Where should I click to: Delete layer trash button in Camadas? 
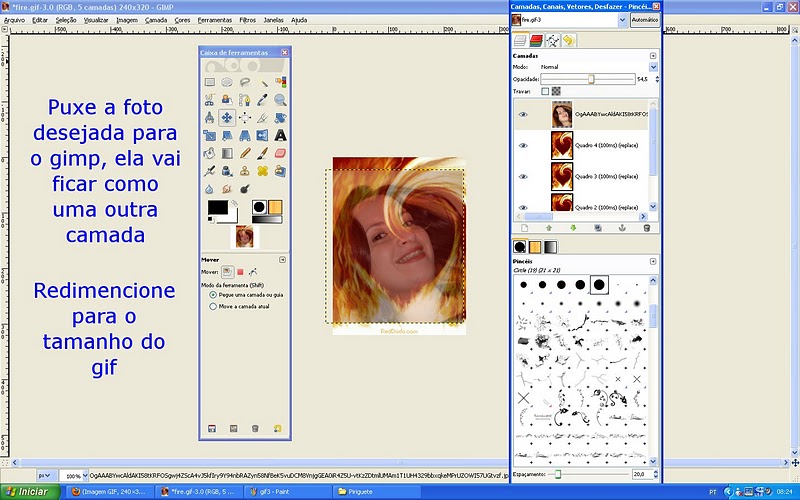click(x=646, y=228)
